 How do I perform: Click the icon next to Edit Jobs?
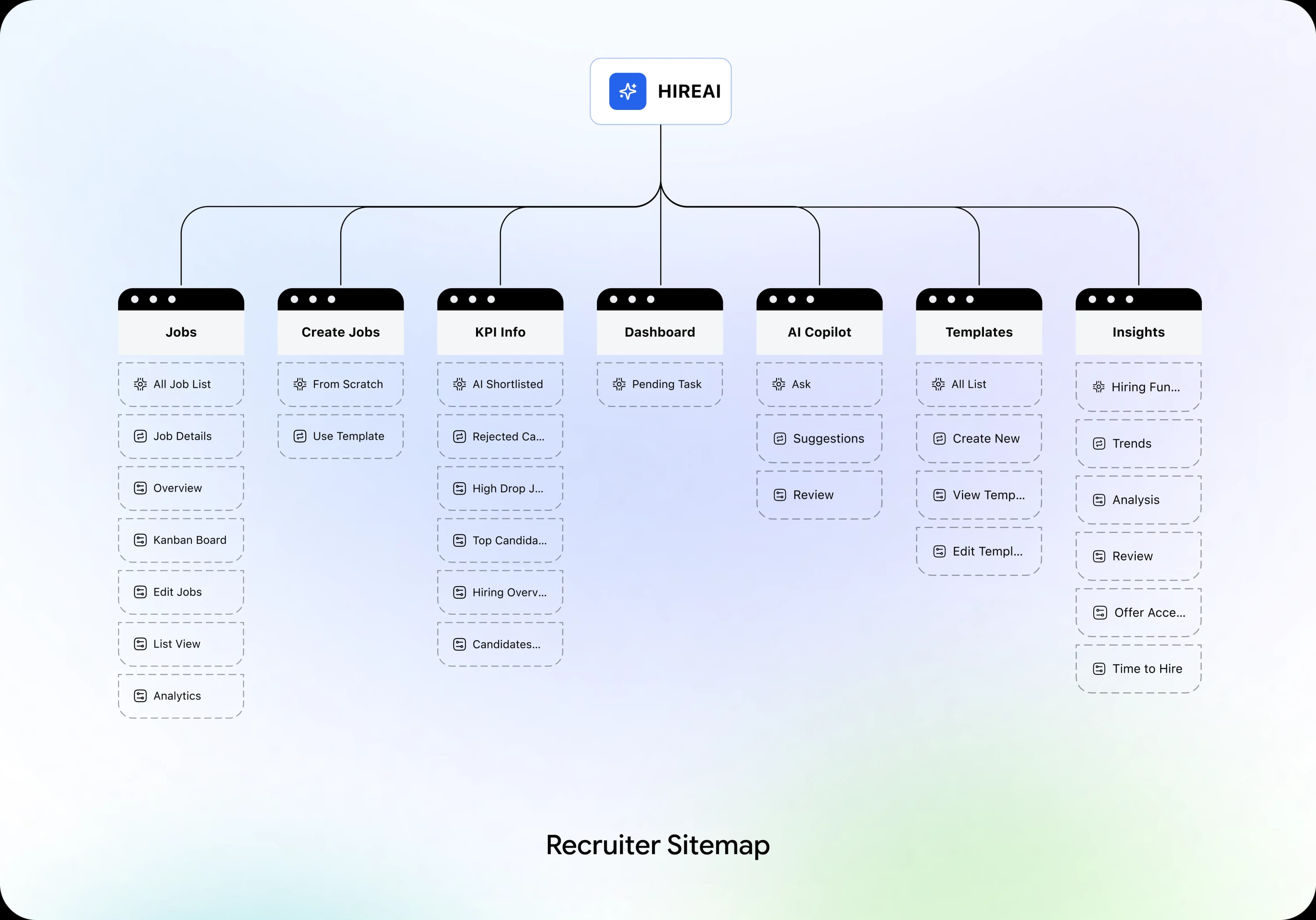(141, 592)
